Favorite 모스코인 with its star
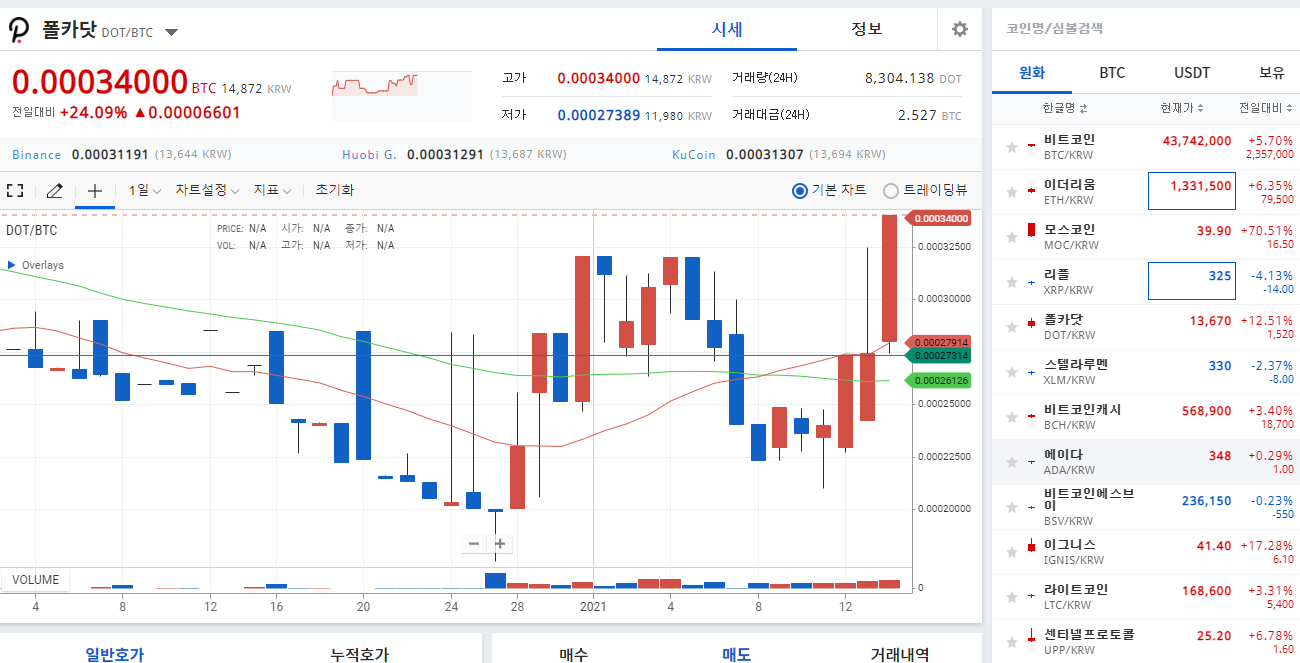1300x663 pixels. tap(1012, 237)
